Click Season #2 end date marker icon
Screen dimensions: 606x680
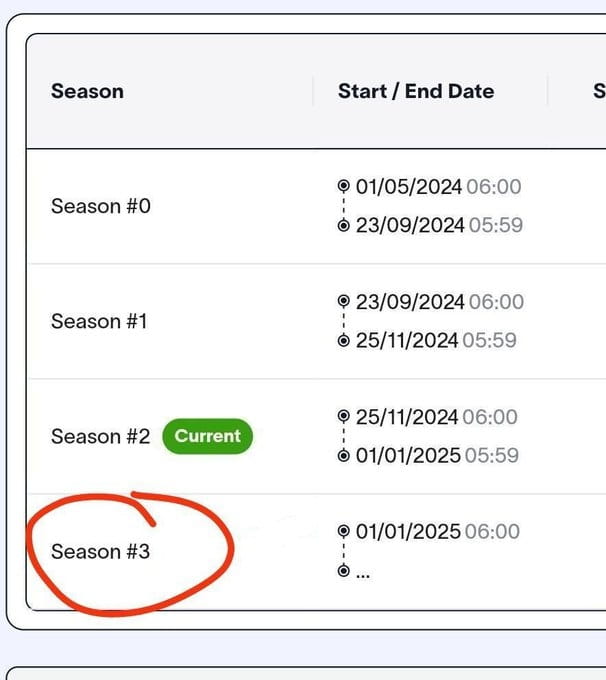(x=344, y=455)
